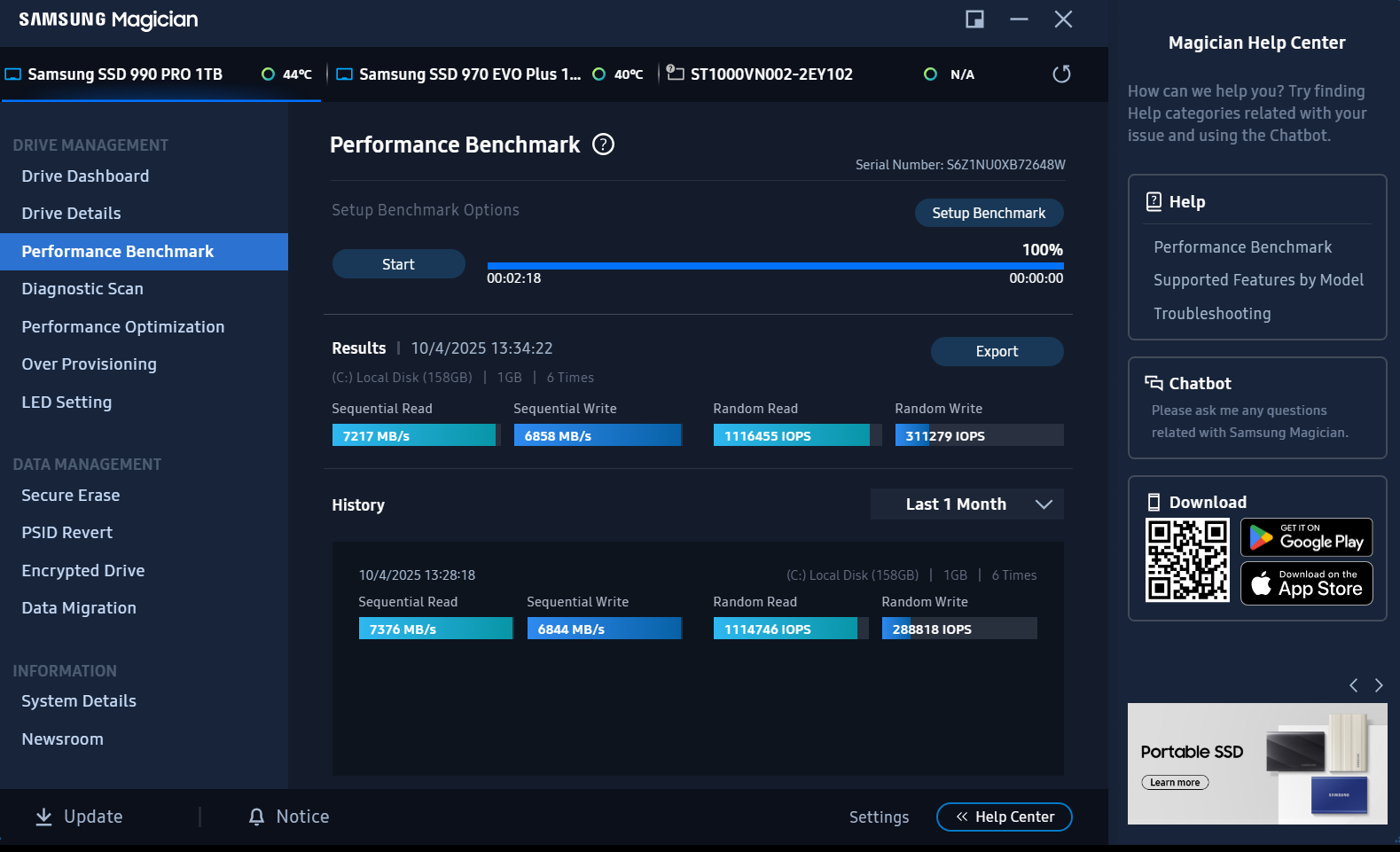Open the Google Play store badge

pyautogui.click(x=1307, y=537)
